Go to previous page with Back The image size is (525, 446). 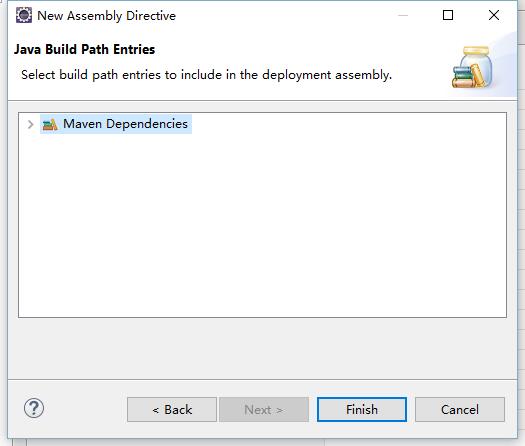[x=172, y=410]
